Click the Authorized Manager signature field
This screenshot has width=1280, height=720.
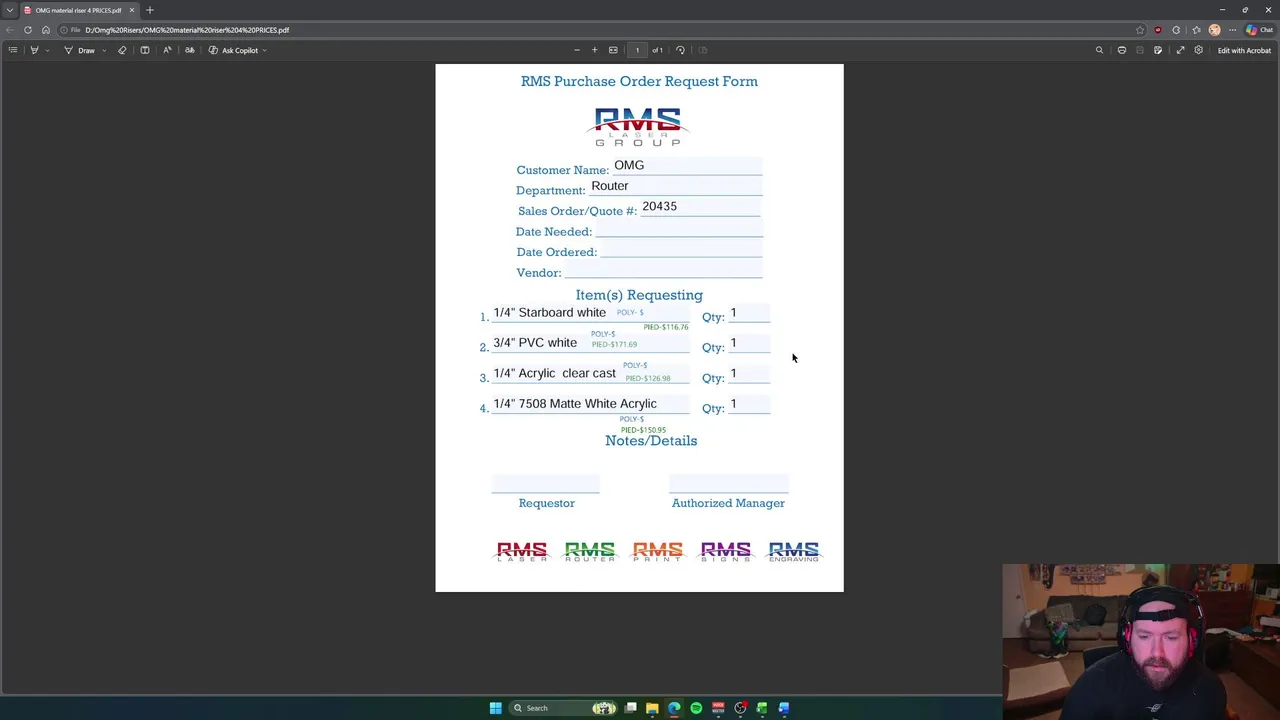[x=728, y=484]
